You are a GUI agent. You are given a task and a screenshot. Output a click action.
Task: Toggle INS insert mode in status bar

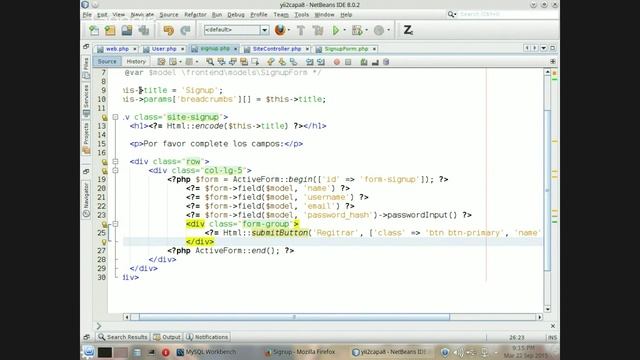(552, 338)
